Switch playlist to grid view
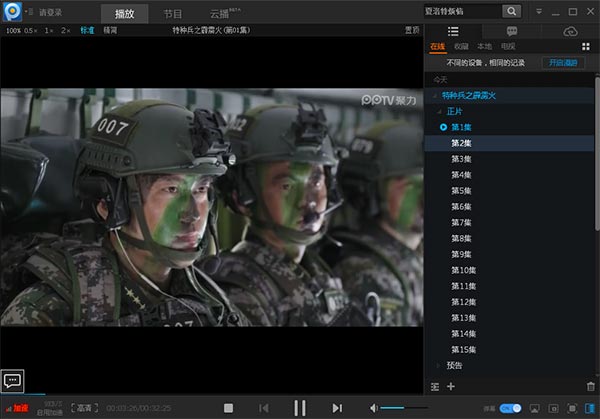 [585, 47]
